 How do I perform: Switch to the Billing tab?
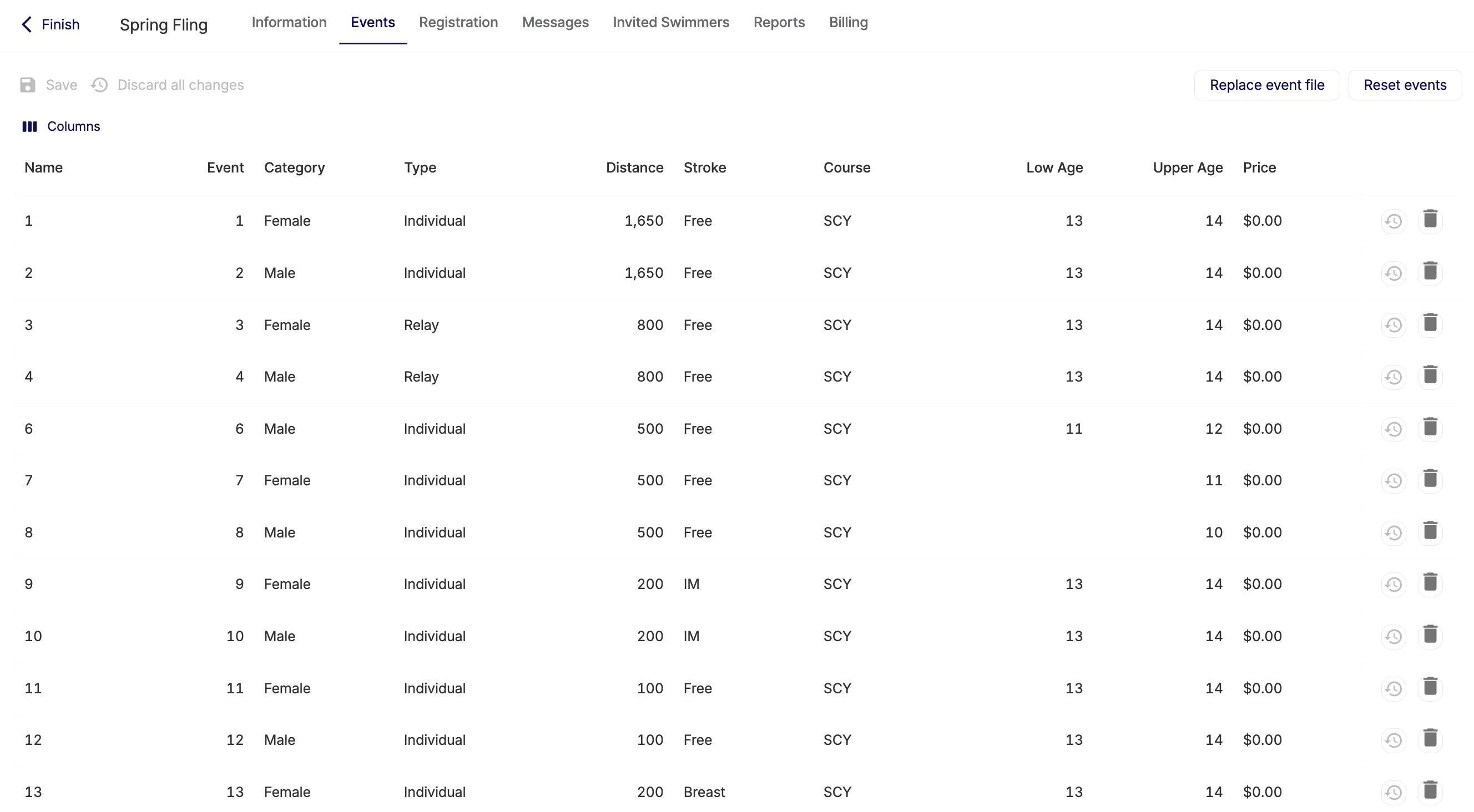[x=848, y=22]
